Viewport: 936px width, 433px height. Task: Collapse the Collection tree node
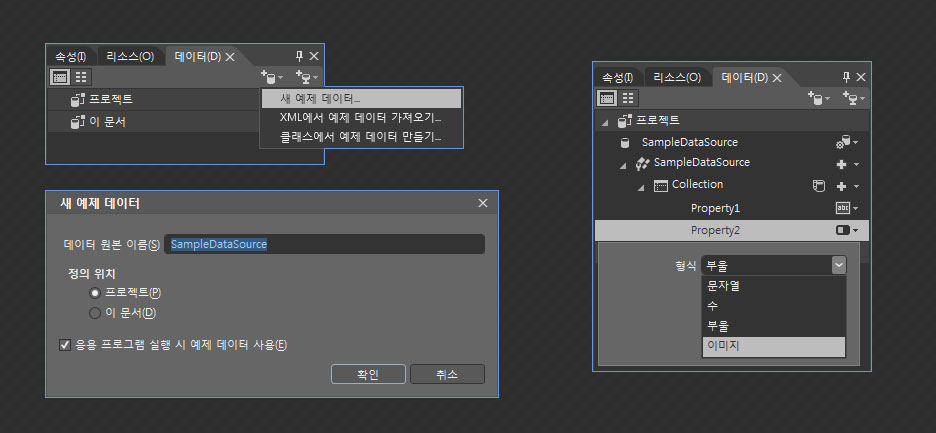(x=641, y=188)
